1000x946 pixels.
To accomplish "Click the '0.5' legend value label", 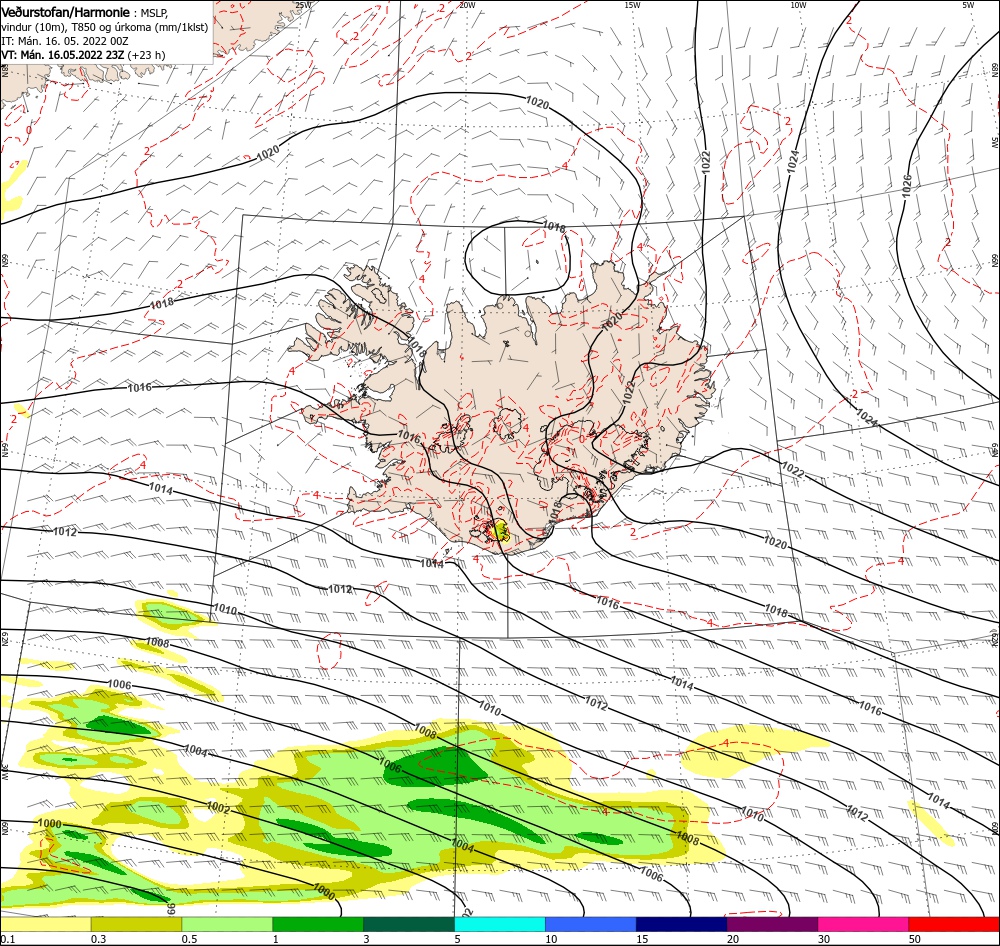I will pos(189,939).
